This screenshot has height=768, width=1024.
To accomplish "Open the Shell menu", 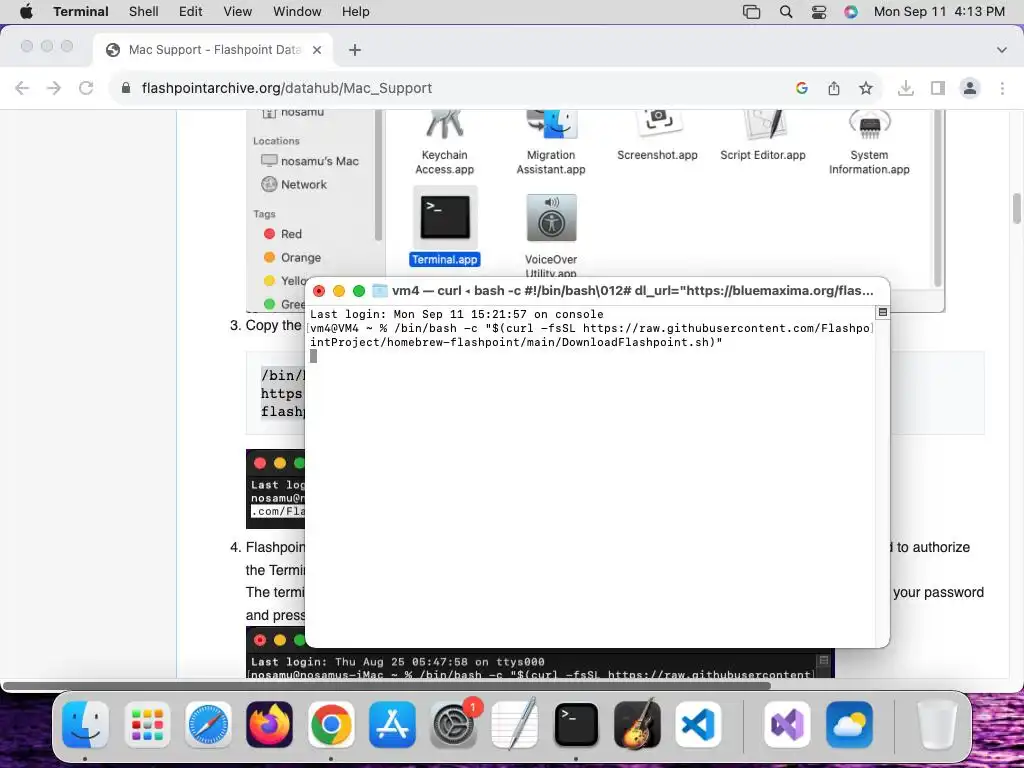I will tap(144, 12).
